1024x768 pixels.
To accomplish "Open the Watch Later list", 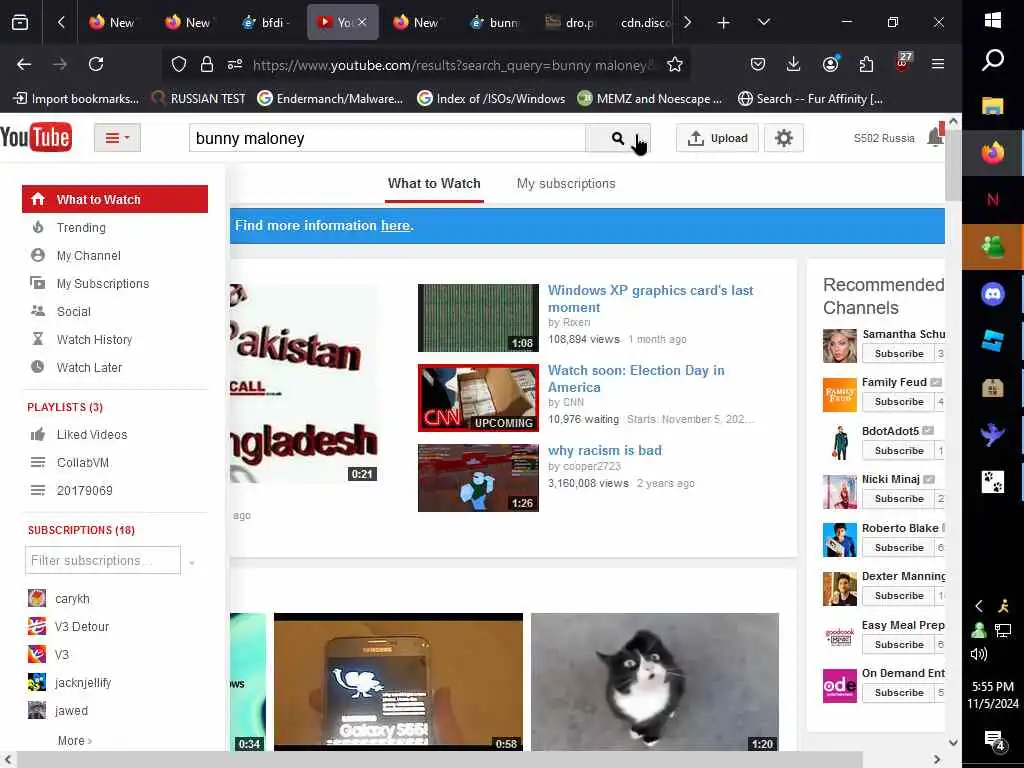I will (x=89, y=368).
